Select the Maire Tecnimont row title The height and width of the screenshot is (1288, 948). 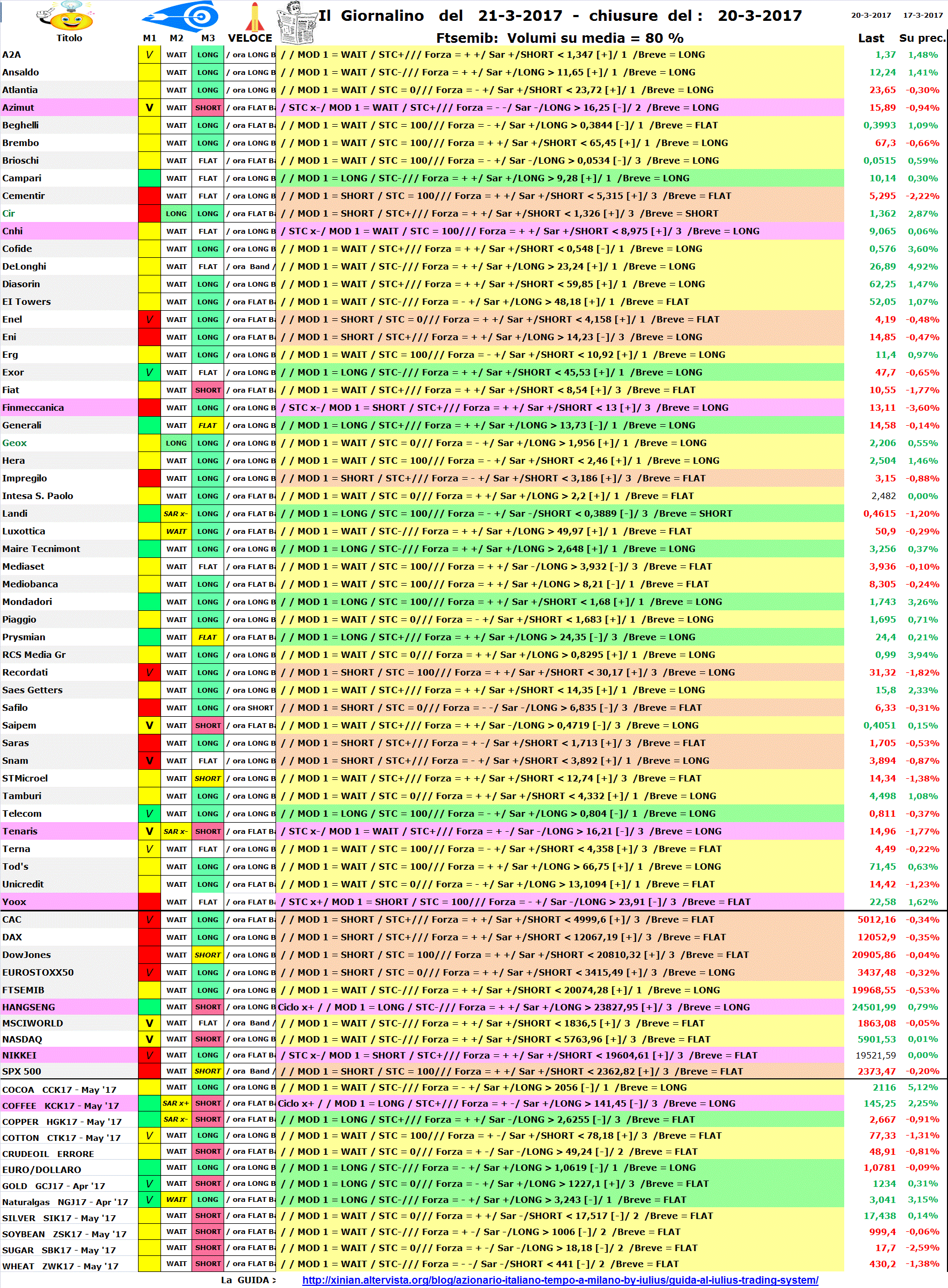[x=41, y=548]
